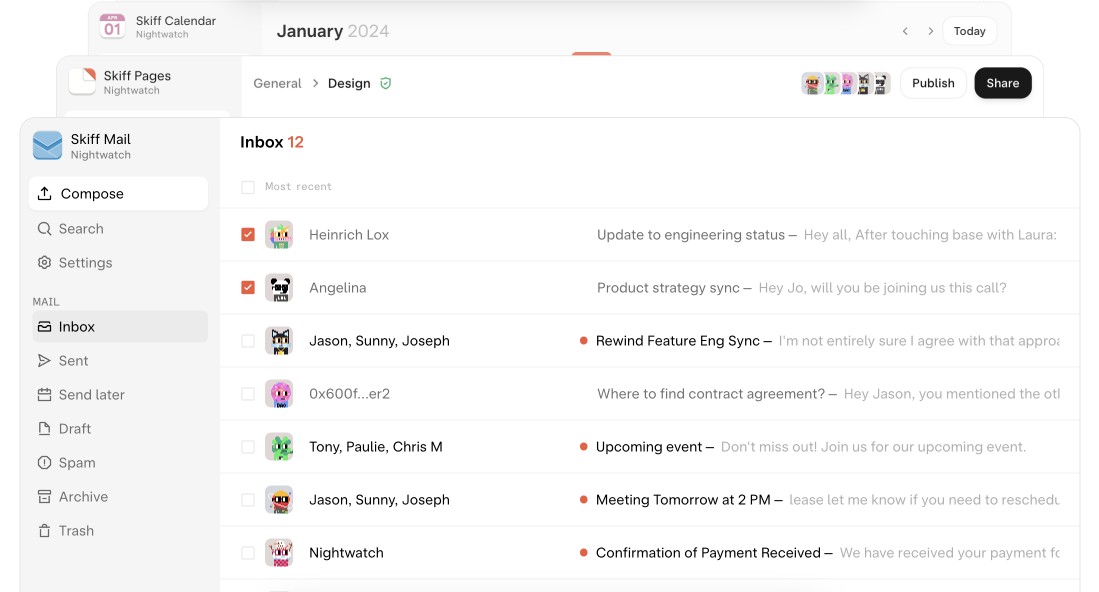Image resolution: width=1099 pixels, height=592 pixels.
Task: Open Confirmation of Payment Received email
Action: tap(650, 553)
